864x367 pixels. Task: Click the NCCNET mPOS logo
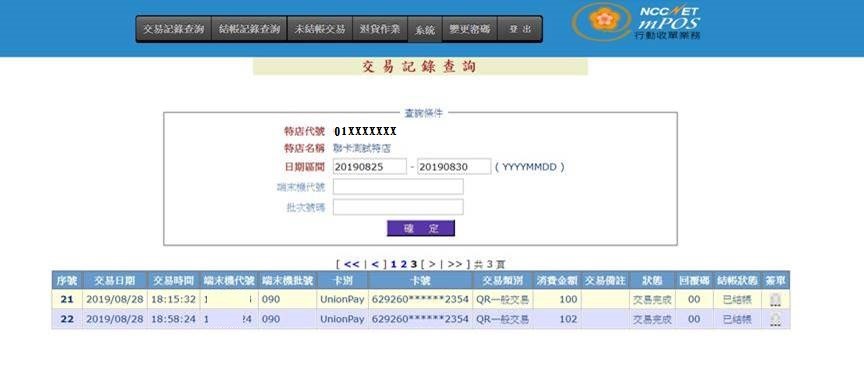[638, 22]
